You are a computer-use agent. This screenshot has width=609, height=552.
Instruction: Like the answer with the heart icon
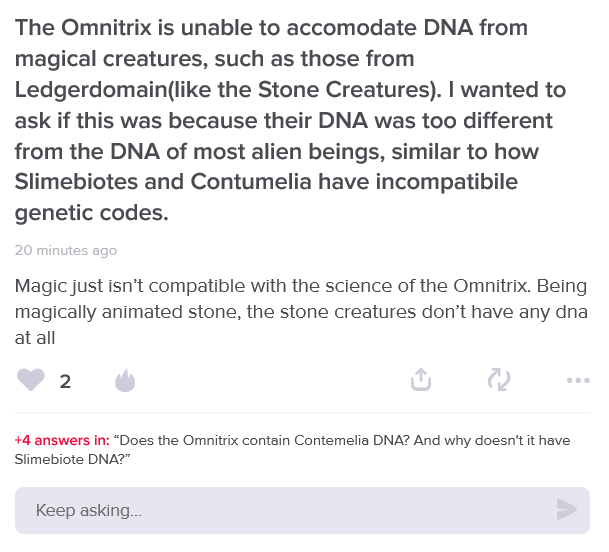32,380
